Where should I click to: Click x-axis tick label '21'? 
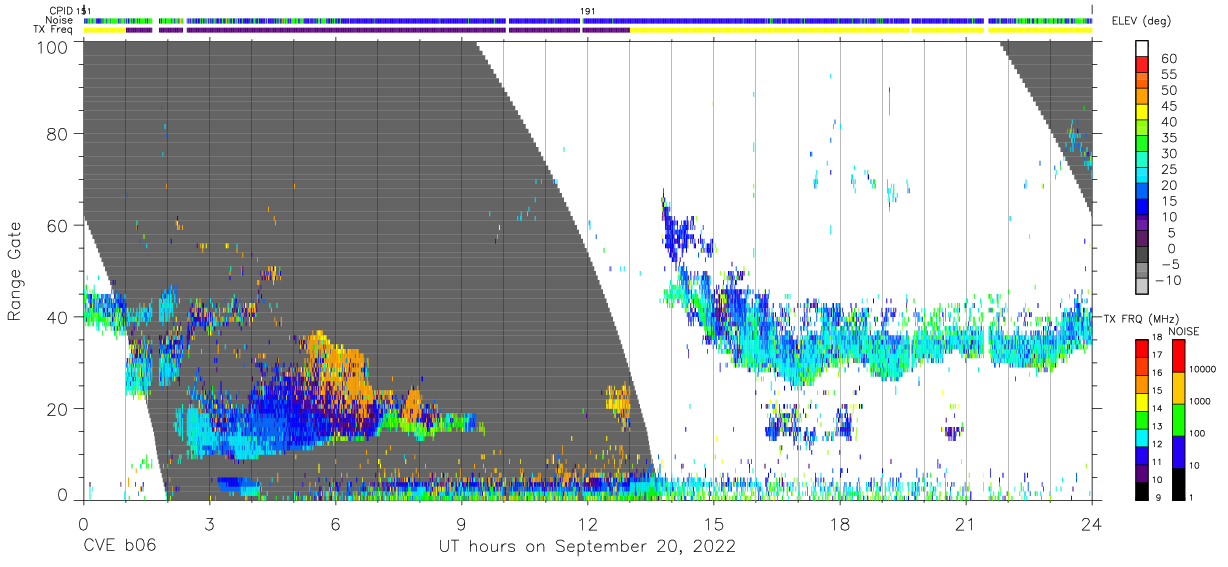coord(966,523)
